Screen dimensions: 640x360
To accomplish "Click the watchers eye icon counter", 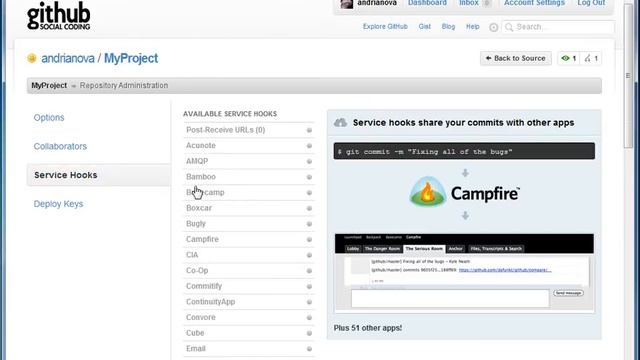I will click(x=569, y=58).
